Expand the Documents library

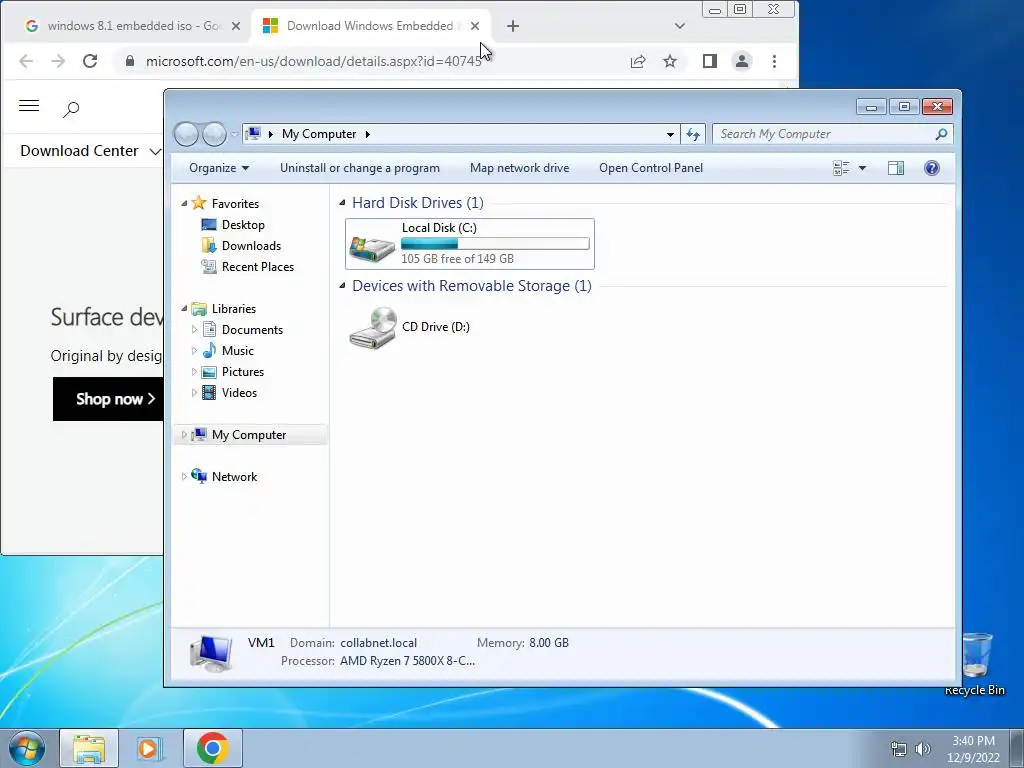[x=194, y=330]
